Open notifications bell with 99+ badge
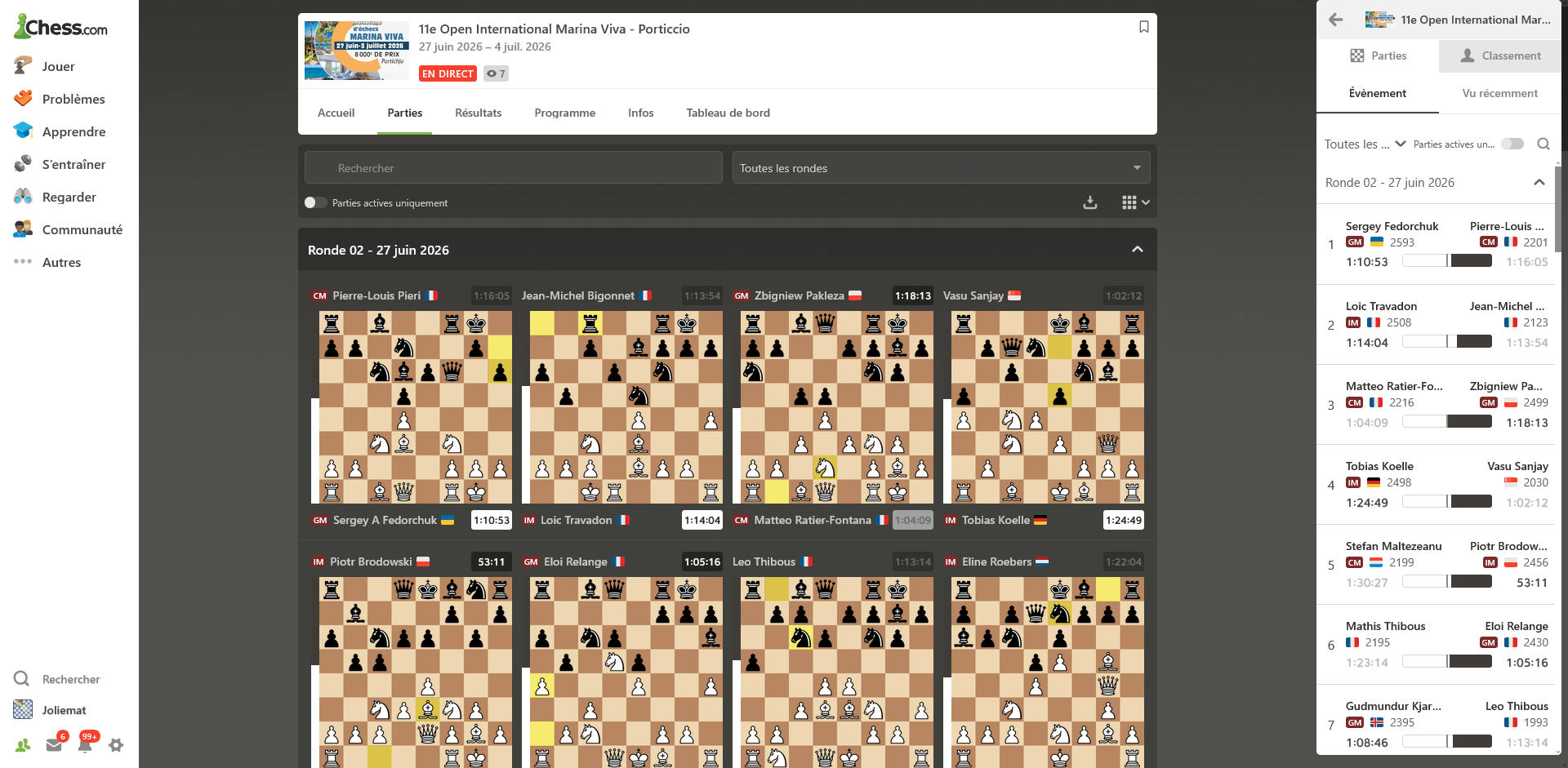Viewport: 1568px width, 768px height. pyautogui.click(x=87, y=743)
